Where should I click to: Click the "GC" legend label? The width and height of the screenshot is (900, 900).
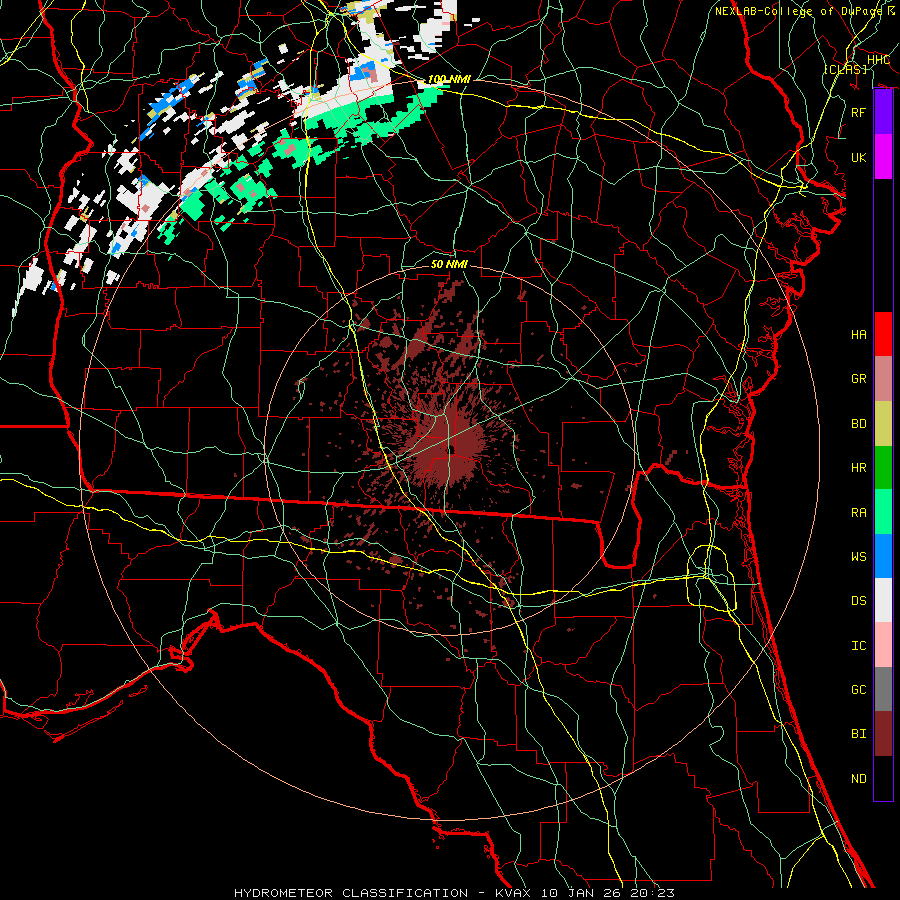point(859,690)
